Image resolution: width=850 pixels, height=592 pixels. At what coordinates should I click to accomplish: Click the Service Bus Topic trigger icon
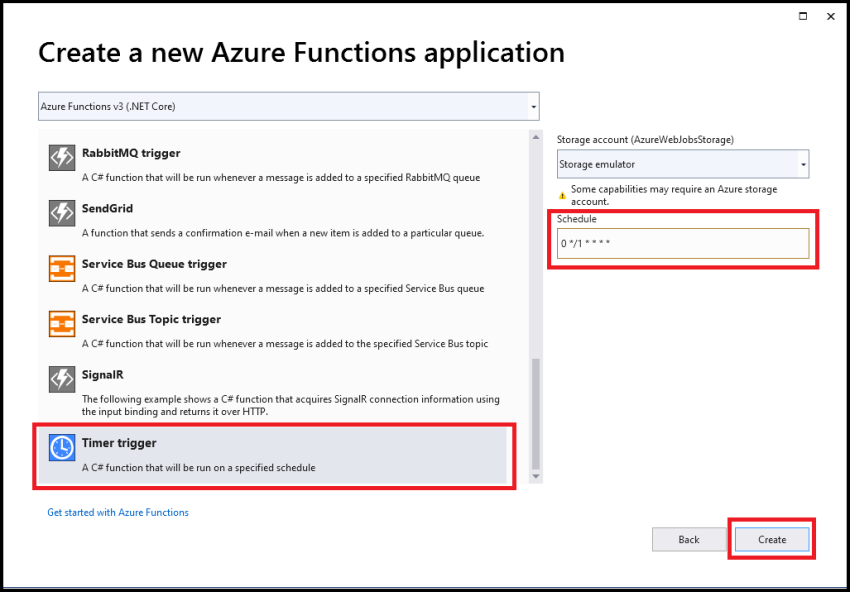click(62, 324)
